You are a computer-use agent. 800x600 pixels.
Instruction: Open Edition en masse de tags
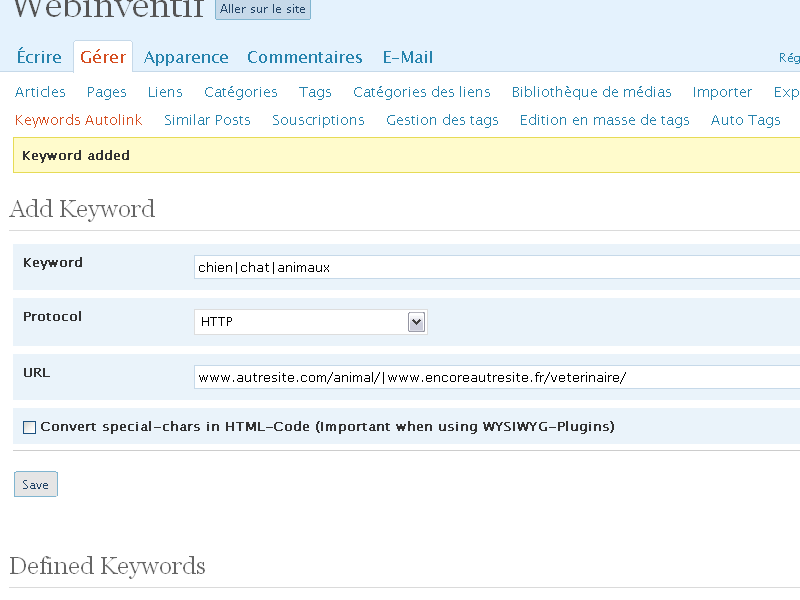pos(604,120)
